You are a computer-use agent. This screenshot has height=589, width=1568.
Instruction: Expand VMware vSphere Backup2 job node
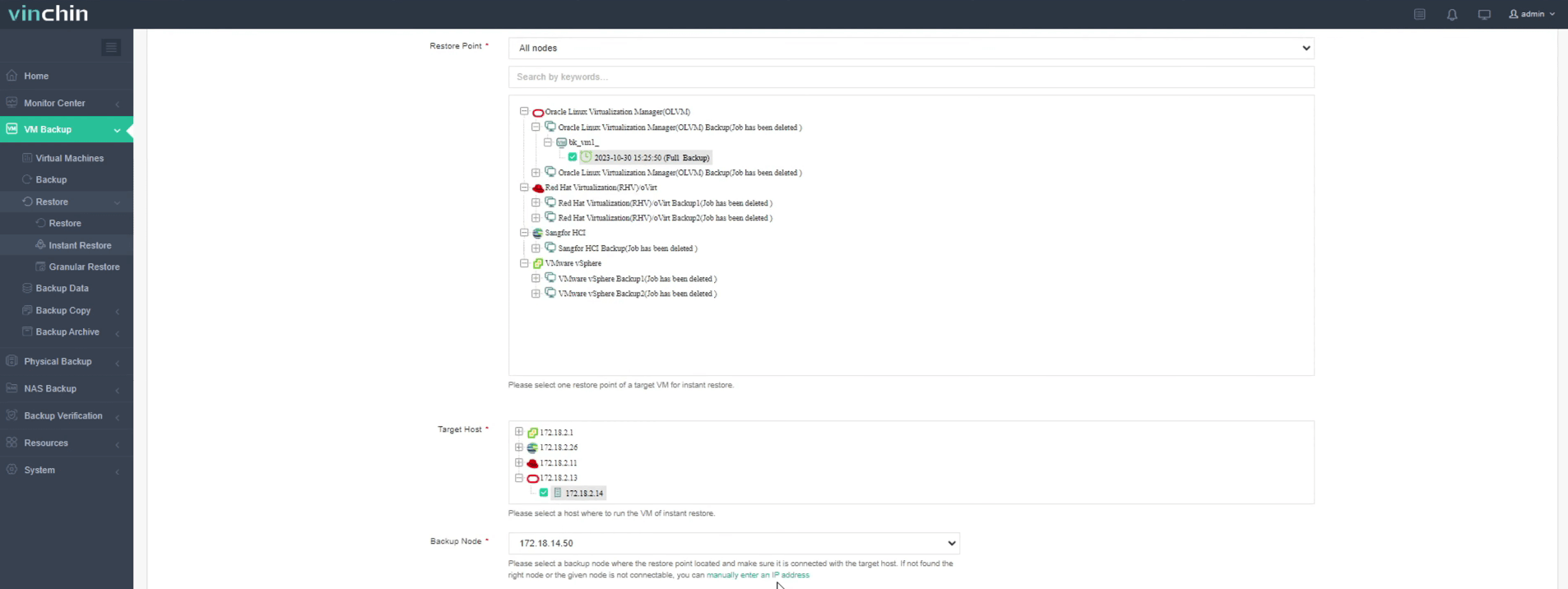pyautogui.click(x=536, y=293)
